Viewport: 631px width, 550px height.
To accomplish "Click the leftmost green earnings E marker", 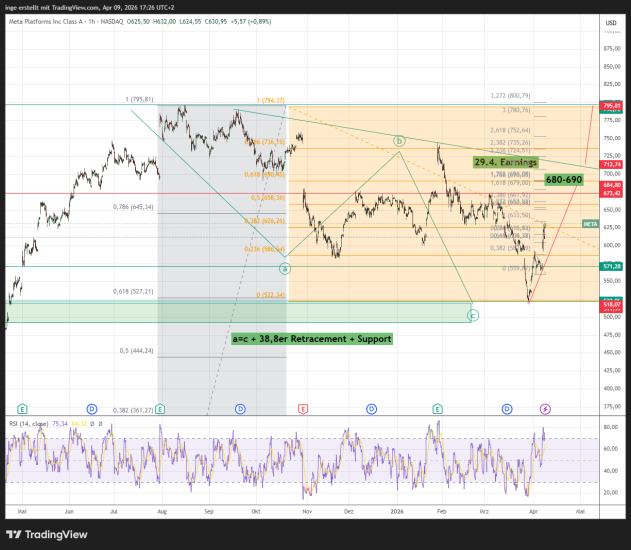I will click(22, 409).
